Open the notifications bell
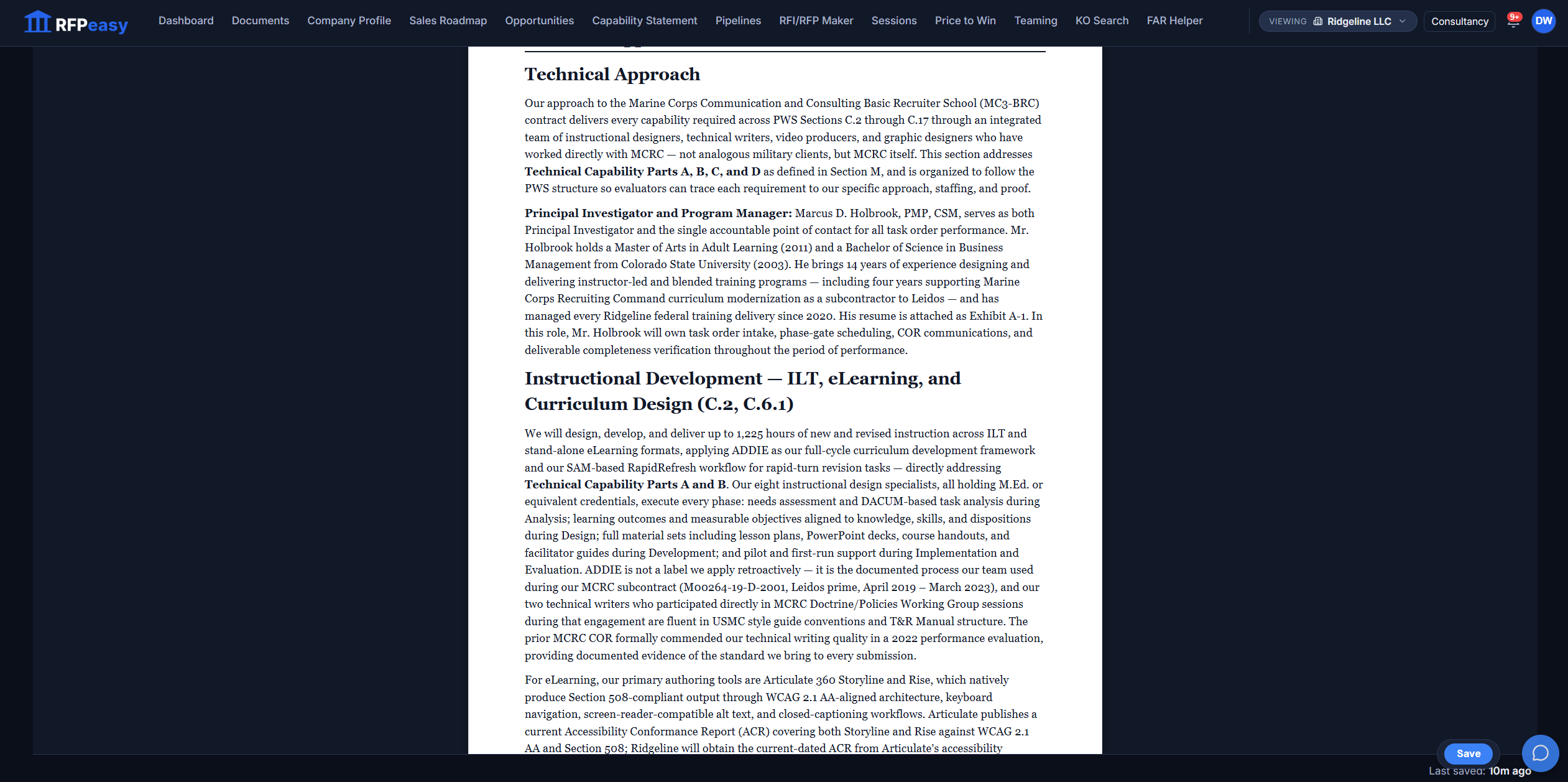Viewport: 1568px width, 782px height. 1513,21
